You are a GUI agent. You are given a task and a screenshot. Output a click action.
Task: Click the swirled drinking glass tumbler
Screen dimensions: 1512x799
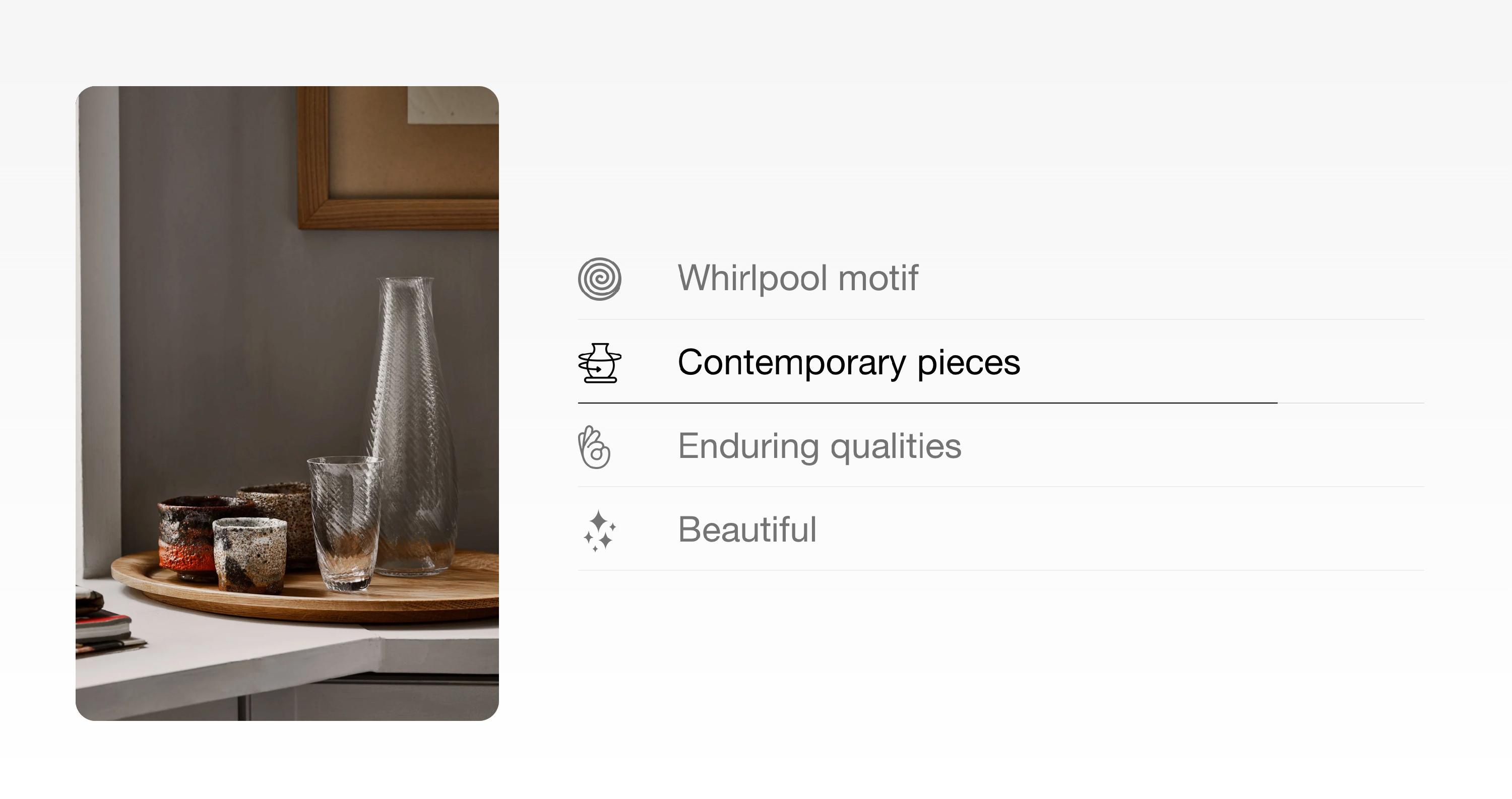pyautogui.click(x=345, y=522)
